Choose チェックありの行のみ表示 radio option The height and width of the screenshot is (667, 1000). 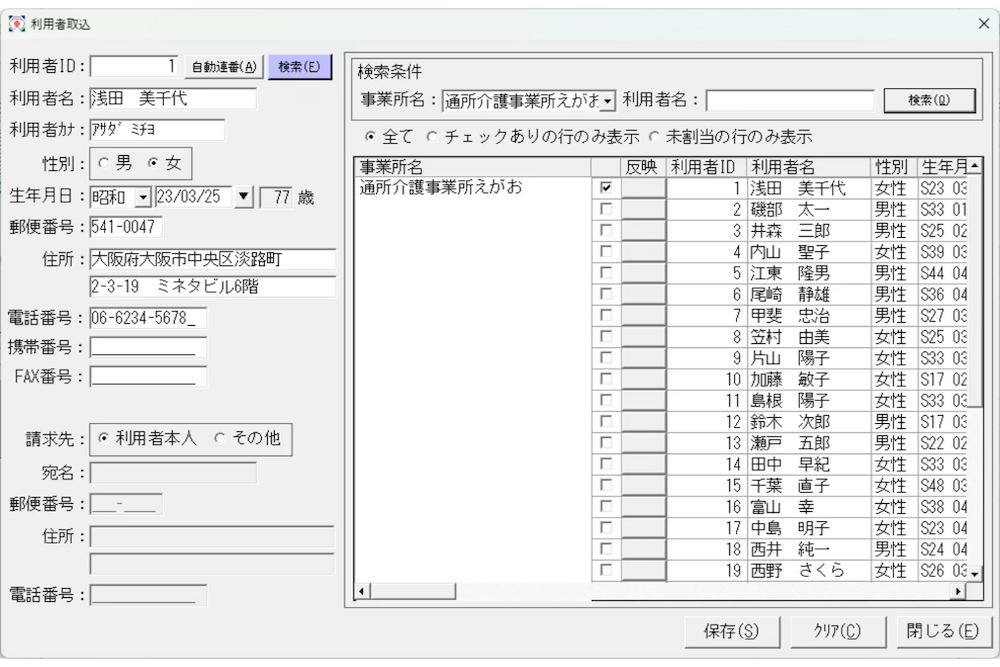[x=433, y=136]
